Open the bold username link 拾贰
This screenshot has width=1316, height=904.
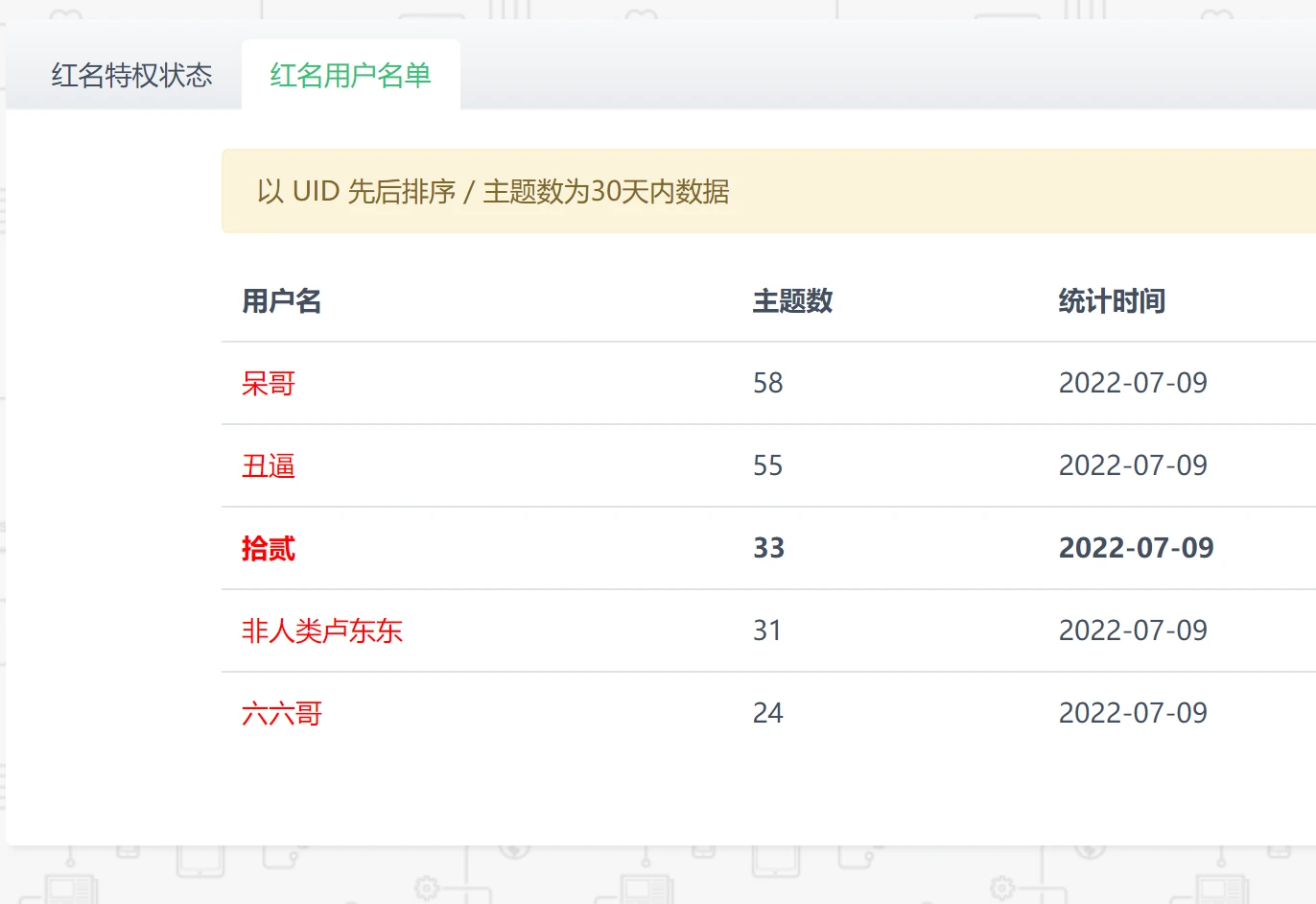point(269,549)
